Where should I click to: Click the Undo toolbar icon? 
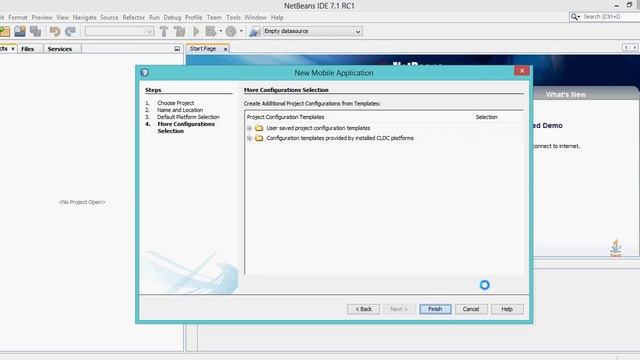pyautogui.click(x=55, y=31)
